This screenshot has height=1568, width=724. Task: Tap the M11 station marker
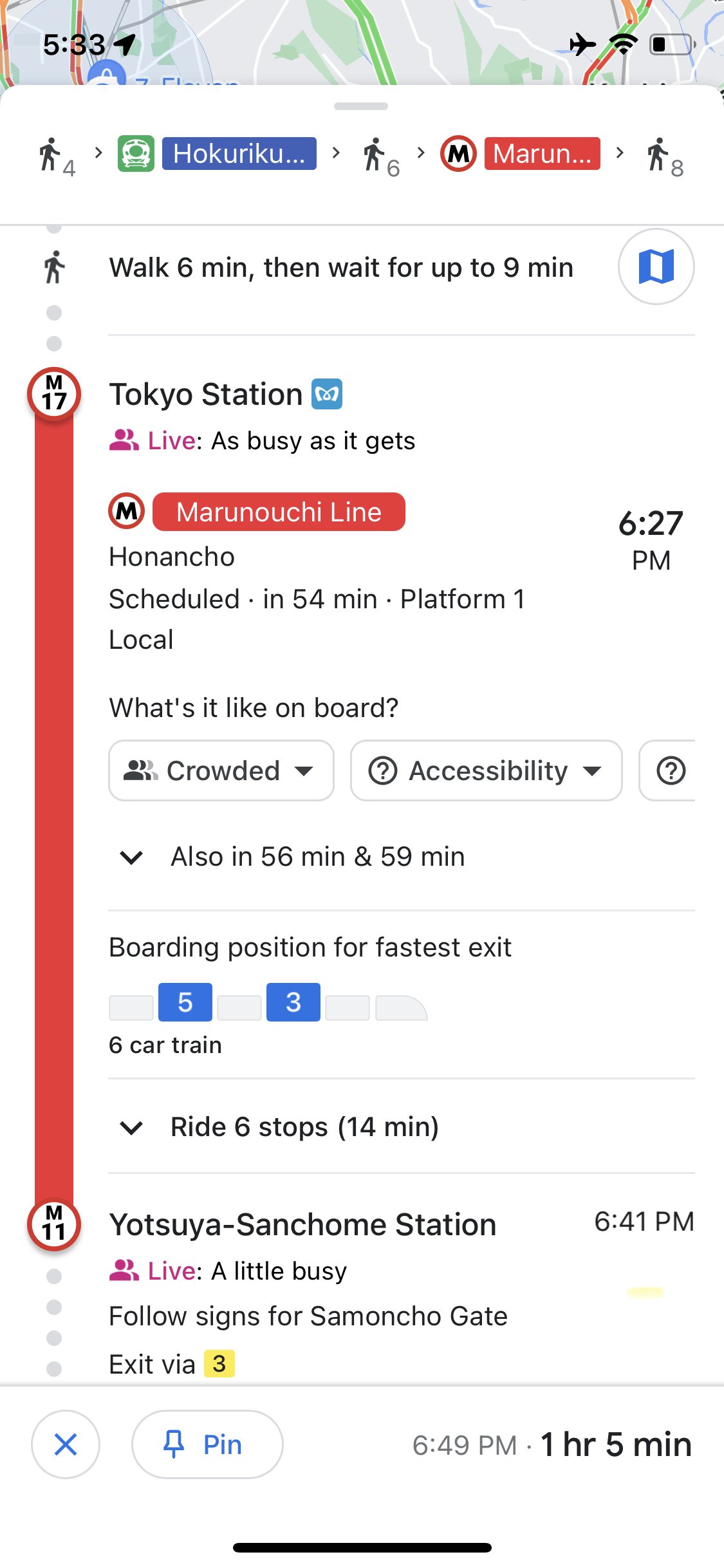pos(54,1224)
